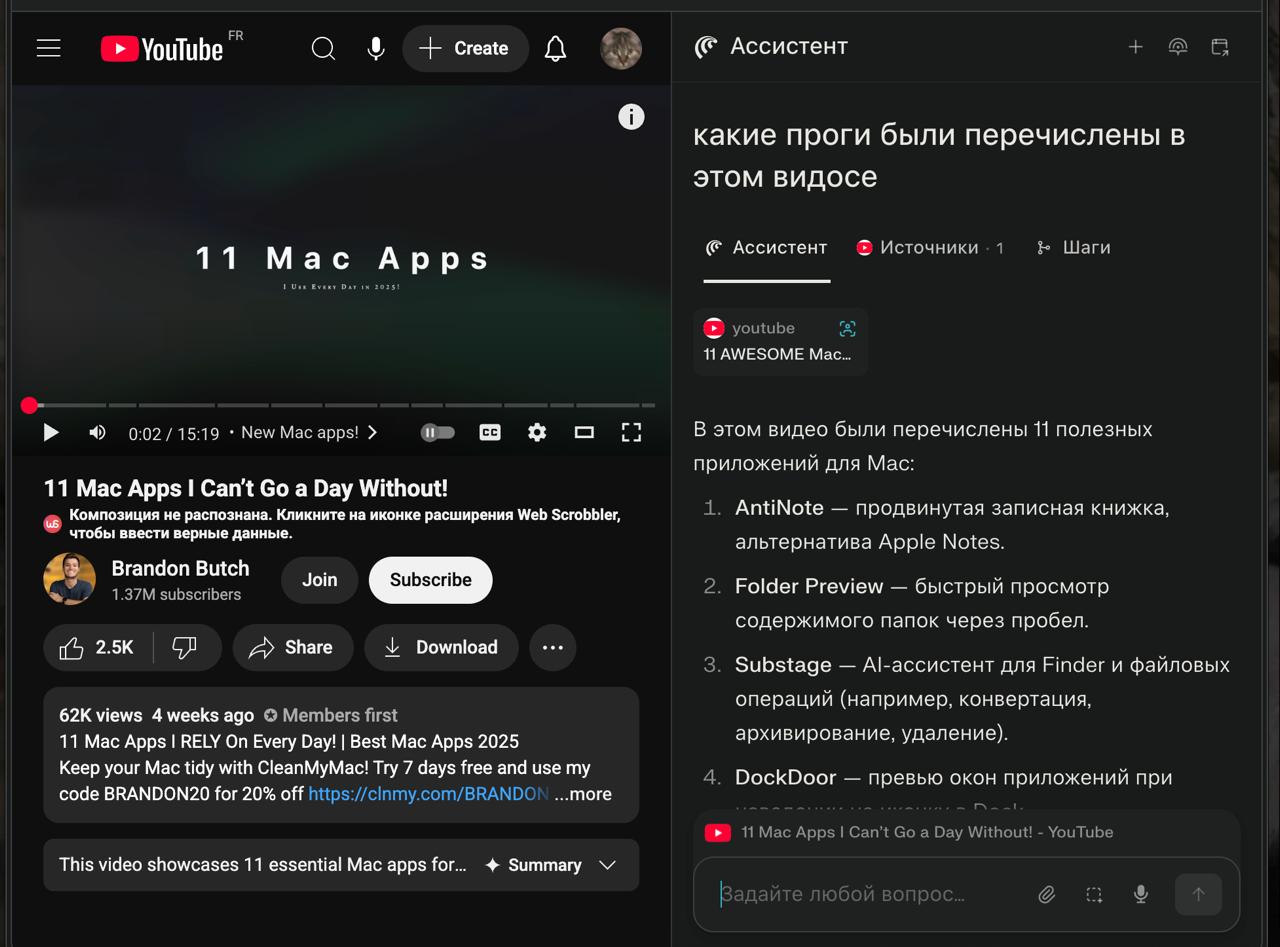Open YouTube search magnifier icon

click(x=323, y=48)
